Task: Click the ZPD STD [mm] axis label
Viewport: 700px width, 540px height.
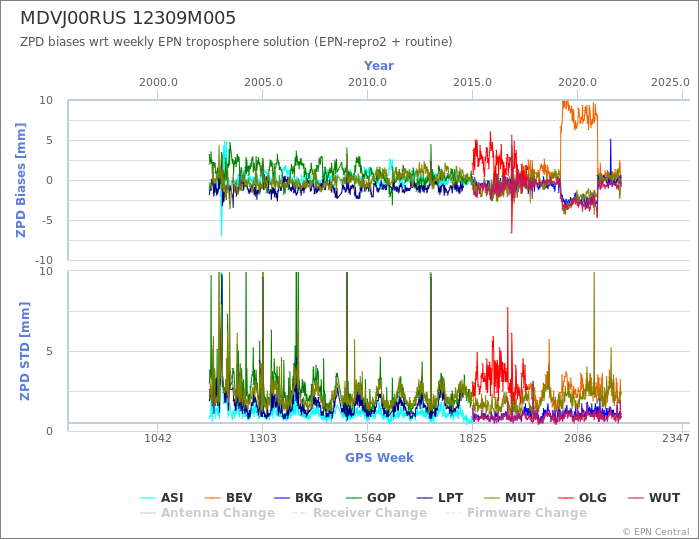Action: click(24, 351)
